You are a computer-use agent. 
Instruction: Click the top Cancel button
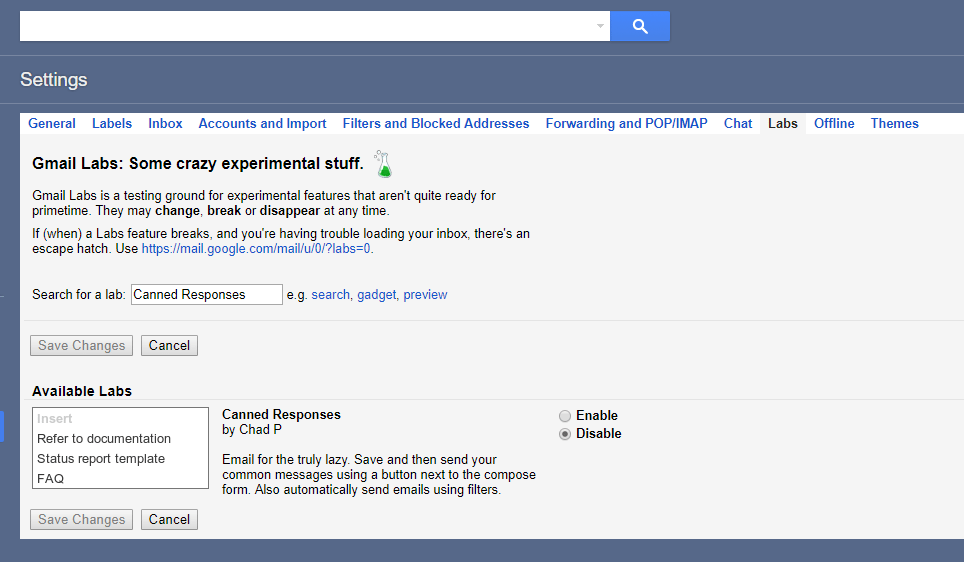tap(169, 346)
